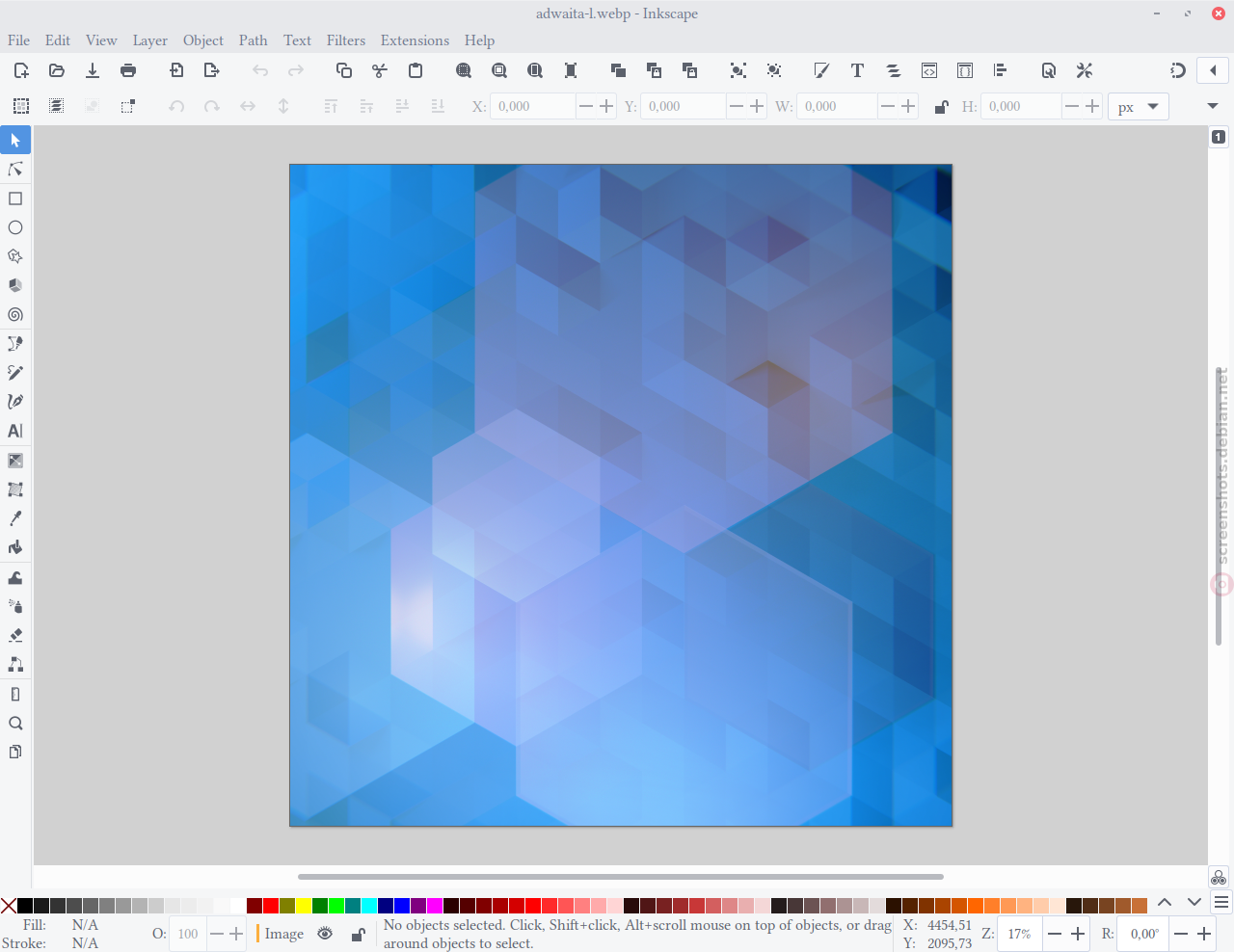Select the Star polygon tool
The image size is (1234, 952).
(x=15, y=256)
